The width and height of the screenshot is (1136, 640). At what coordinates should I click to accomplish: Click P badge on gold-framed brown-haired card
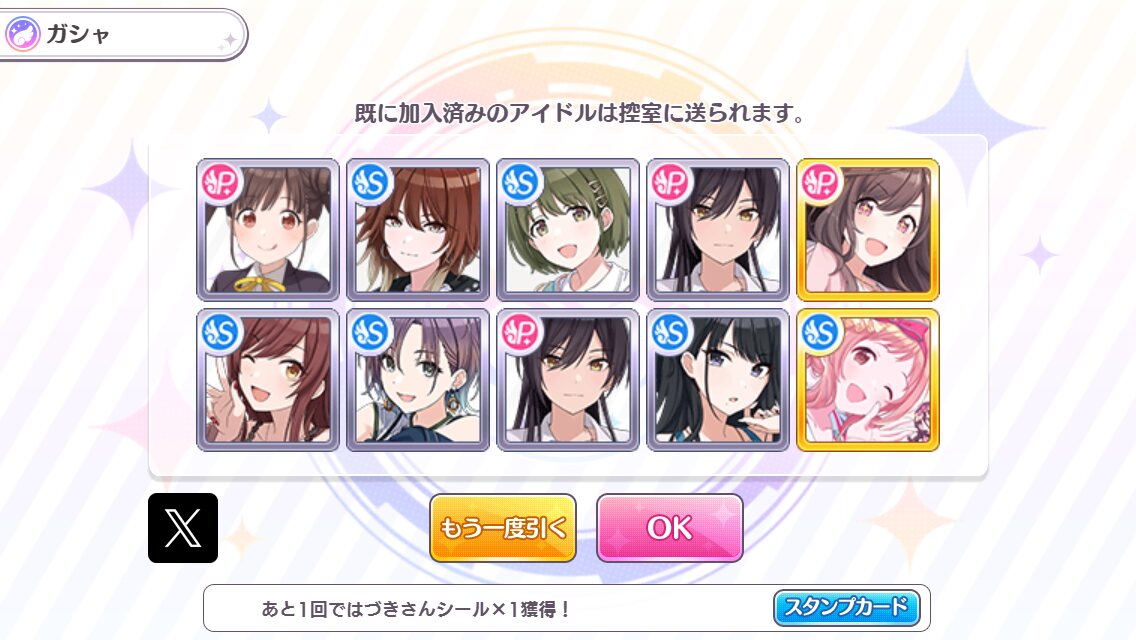point(821,183)
